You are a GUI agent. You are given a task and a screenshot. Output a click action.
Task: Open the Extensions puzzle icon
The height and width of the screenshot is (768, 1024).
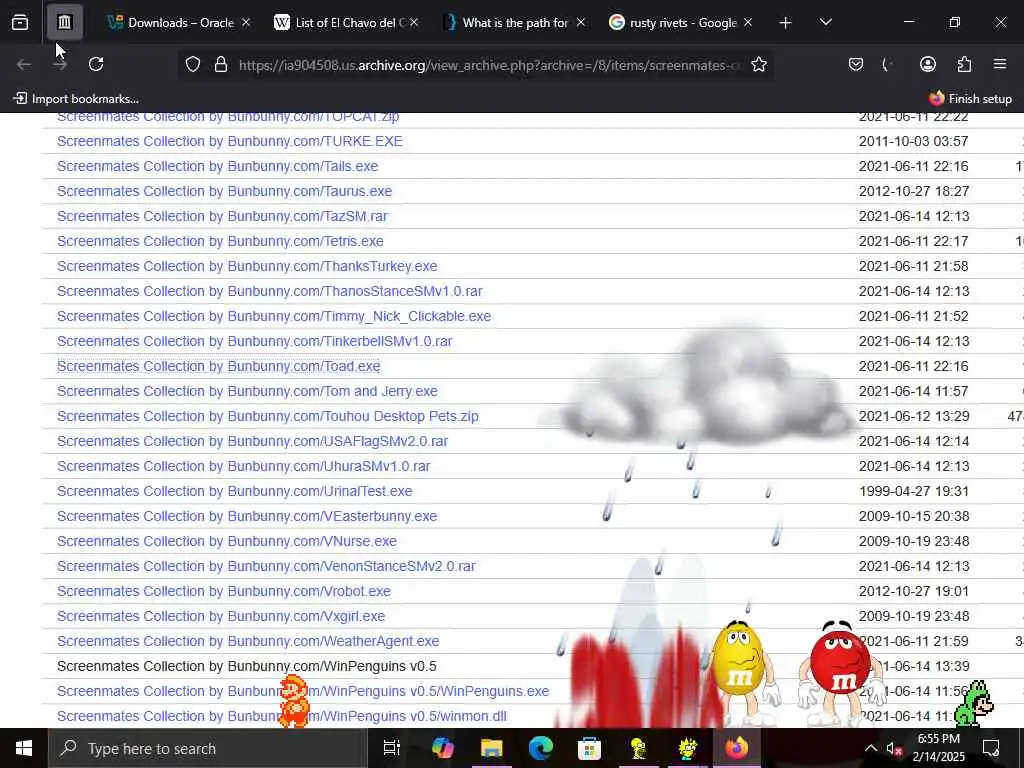(x=964, y=64)
